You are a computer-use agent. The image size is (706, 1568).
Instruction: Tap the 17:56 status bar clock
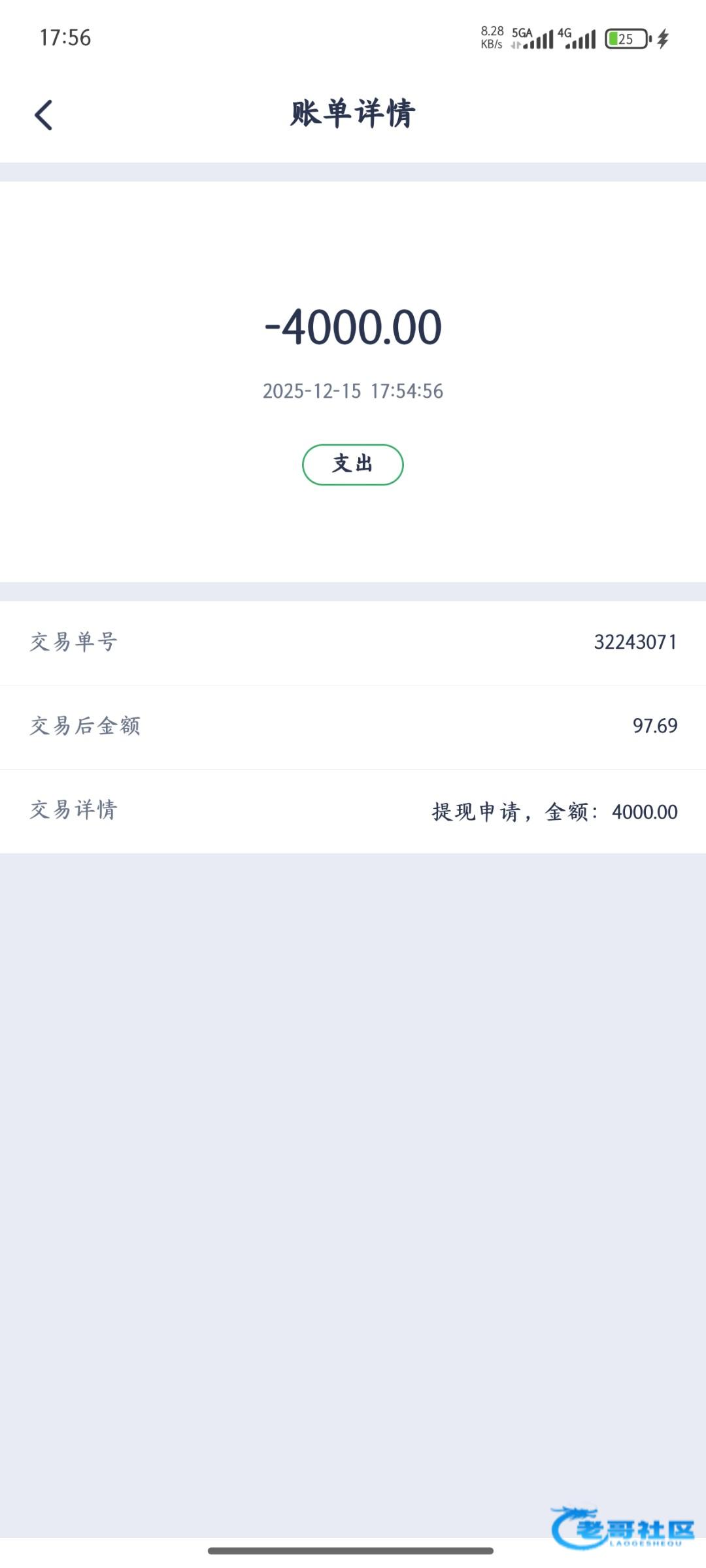(65, 38)
